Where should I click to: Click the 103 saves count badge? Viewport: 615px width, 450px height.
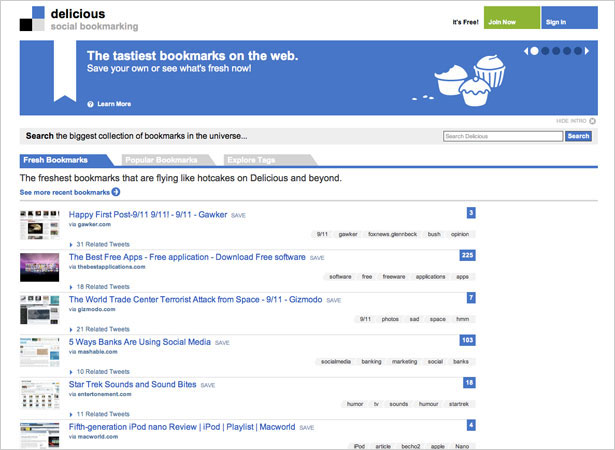[468, 340]
